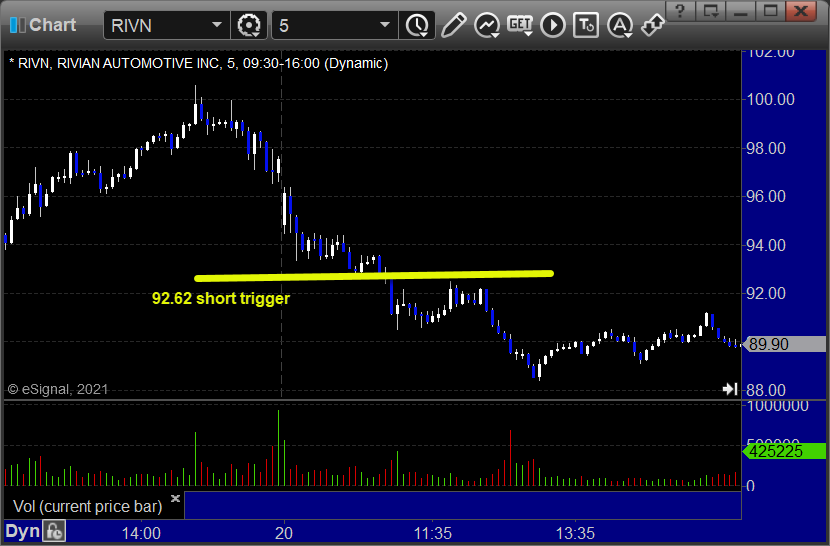This screenshot has width=830, height=546.
Task: Maximize the chart window
Action: coord(770,11)
